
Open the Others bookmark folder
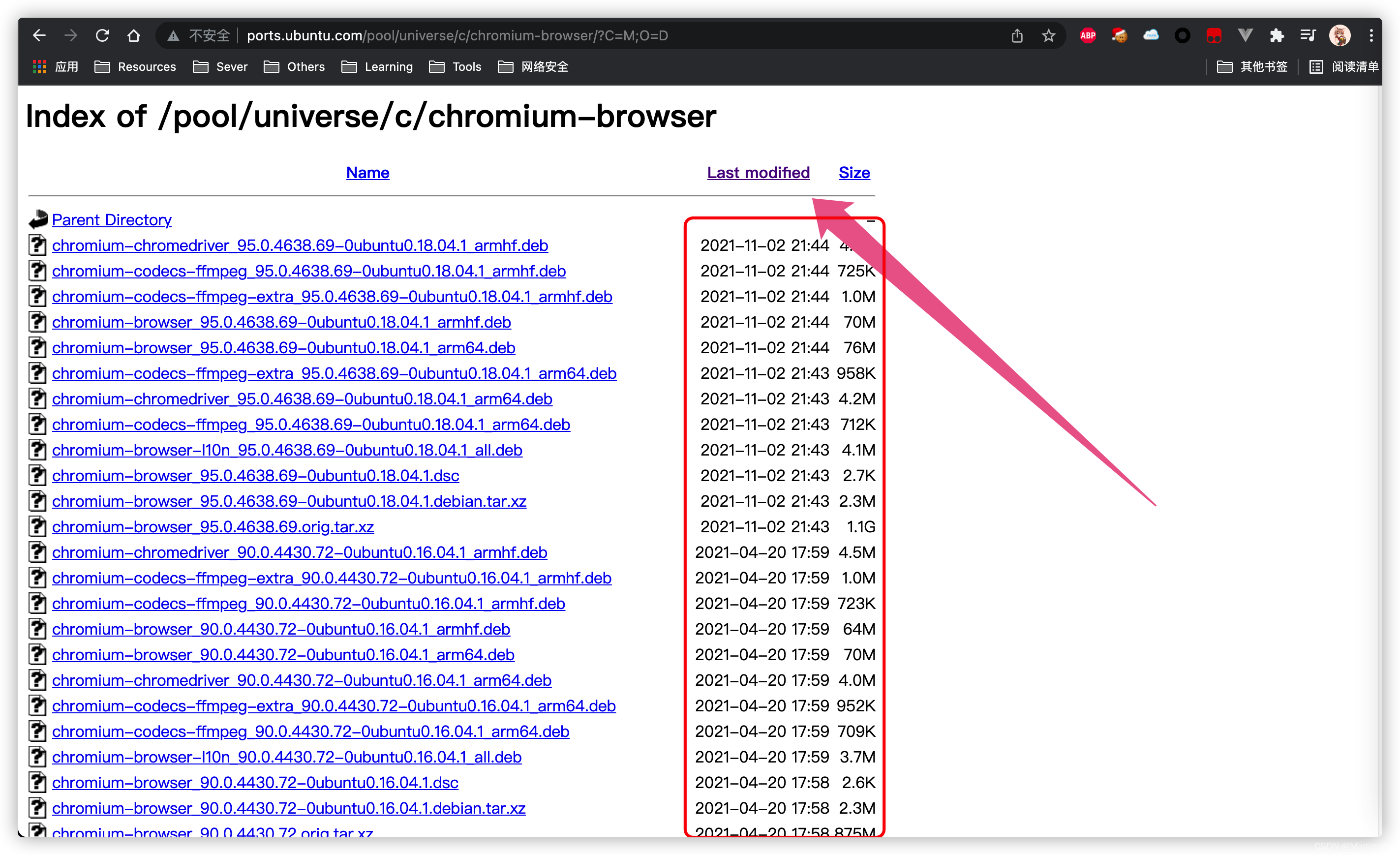[x=294, y=67]
